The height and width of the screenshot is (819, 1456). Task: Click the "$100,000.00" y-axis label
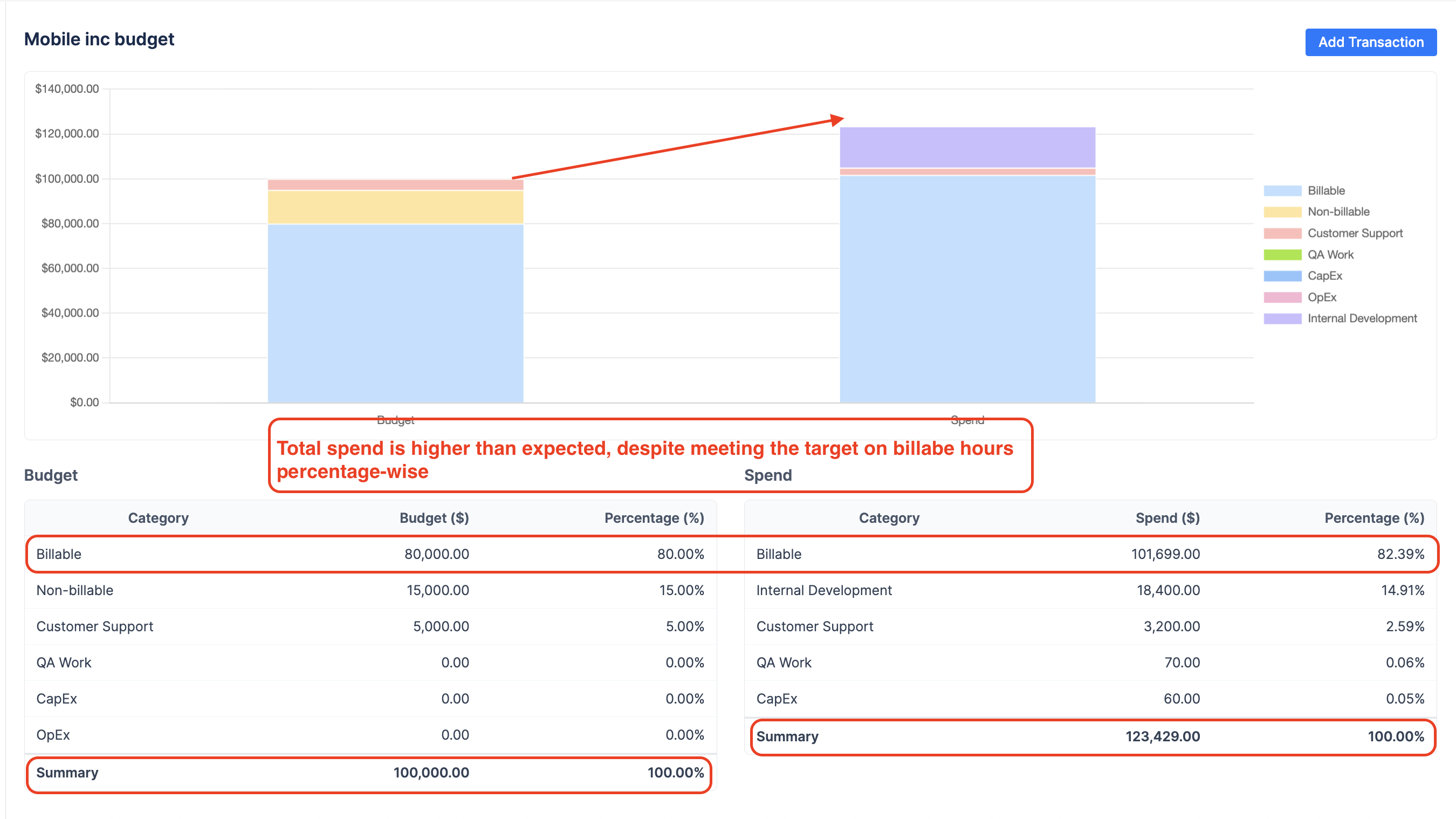point(67,179)
